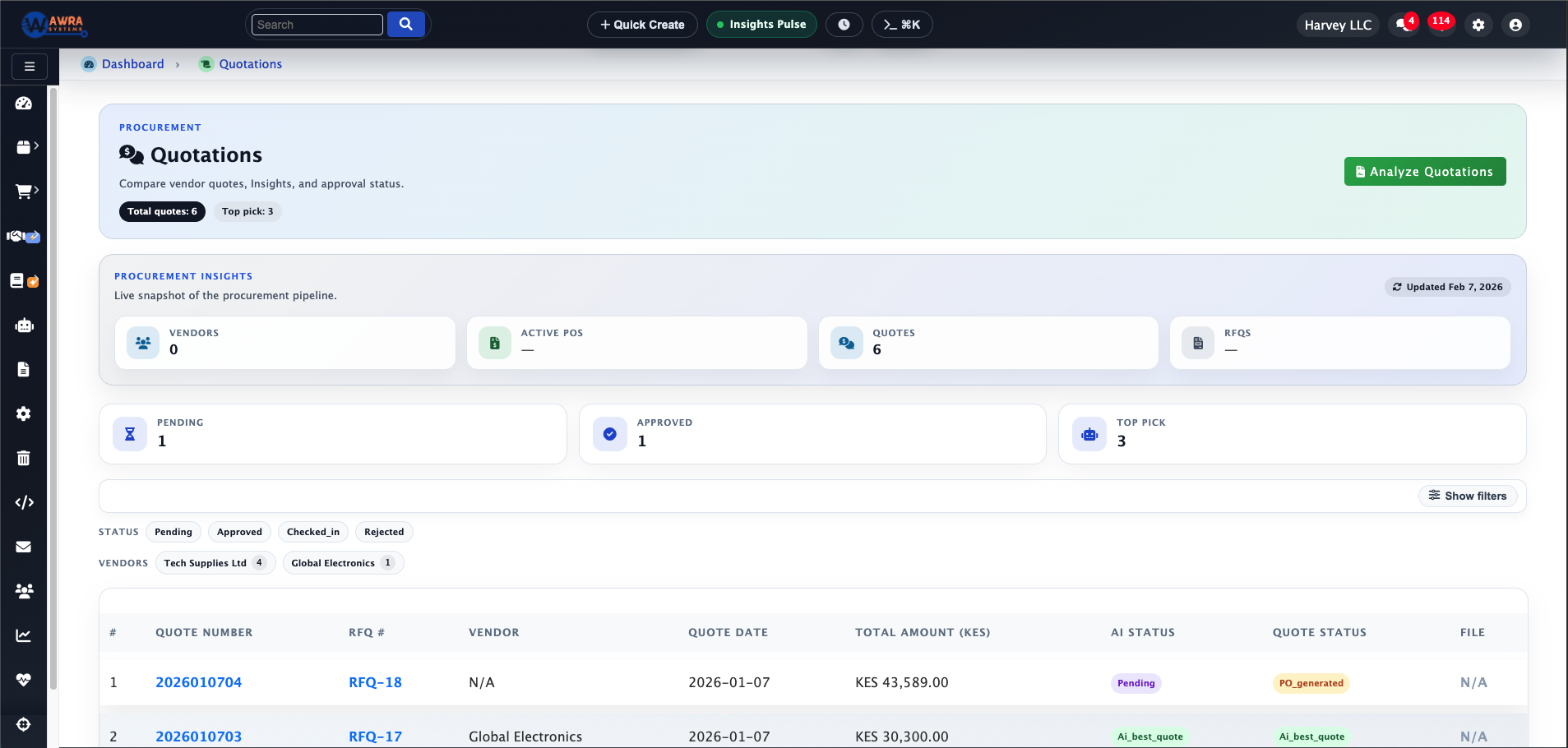Image resolution: width=1568 pixels, height=748 pixels.
Task: Click the heartbeat health sidebar icon
Action: [x=24, y=680]
